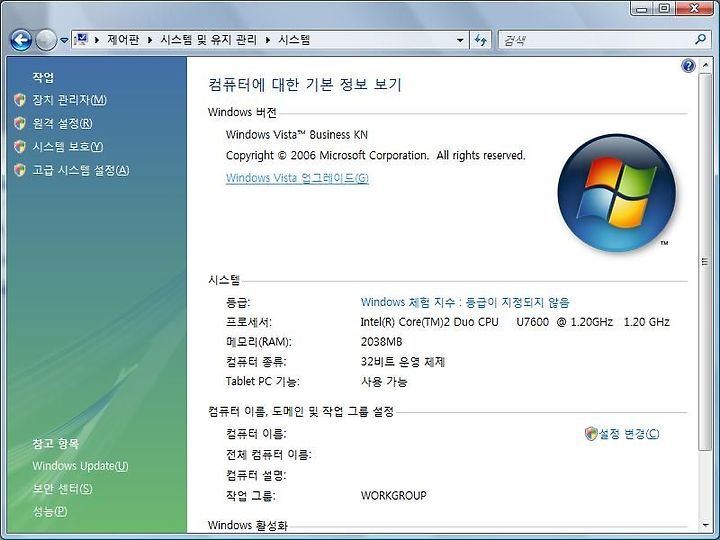The height and width of the screenshot is (540, 720).
Task: Open Windows 체험 지수 rating link
Action: pos(465,302)
